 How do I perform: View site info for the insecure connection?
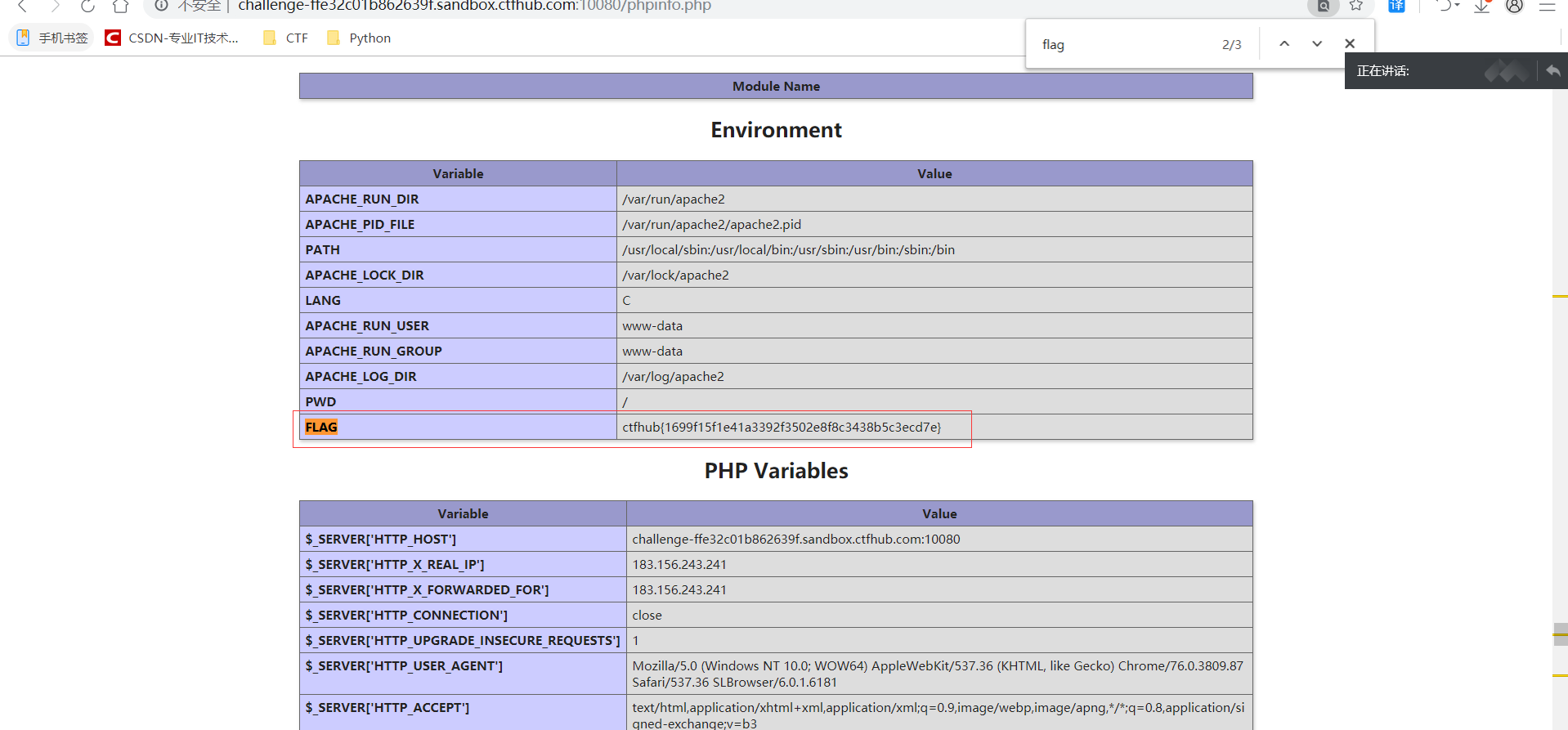pyautogui.click(x=162, y=6)
